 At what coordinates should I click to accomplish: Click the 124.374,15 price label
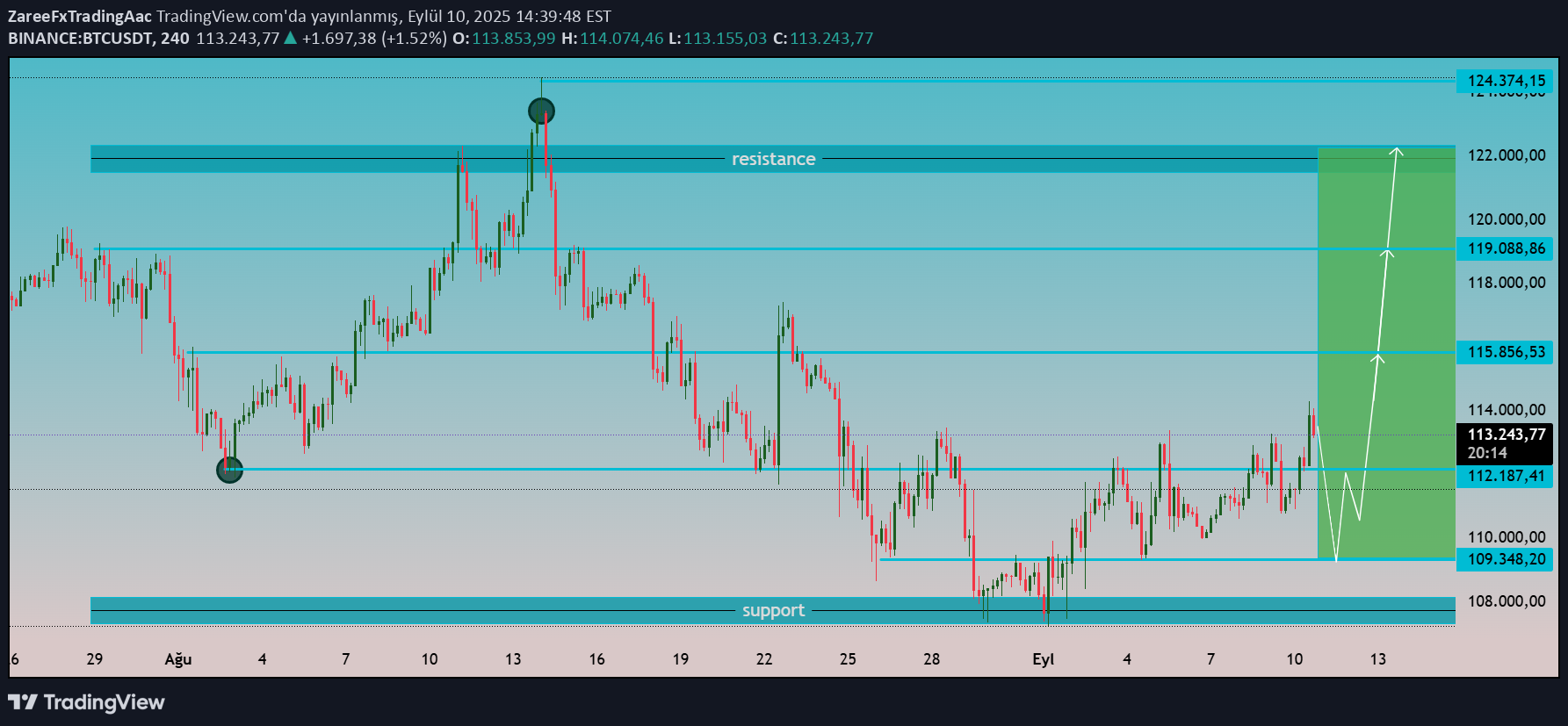point(1505,81)
